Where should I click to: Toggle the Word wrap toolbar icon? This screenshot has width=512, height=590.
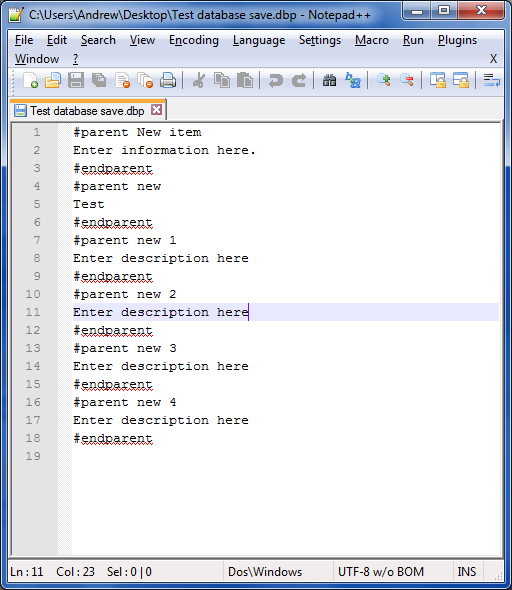click(x=491, y=80)
